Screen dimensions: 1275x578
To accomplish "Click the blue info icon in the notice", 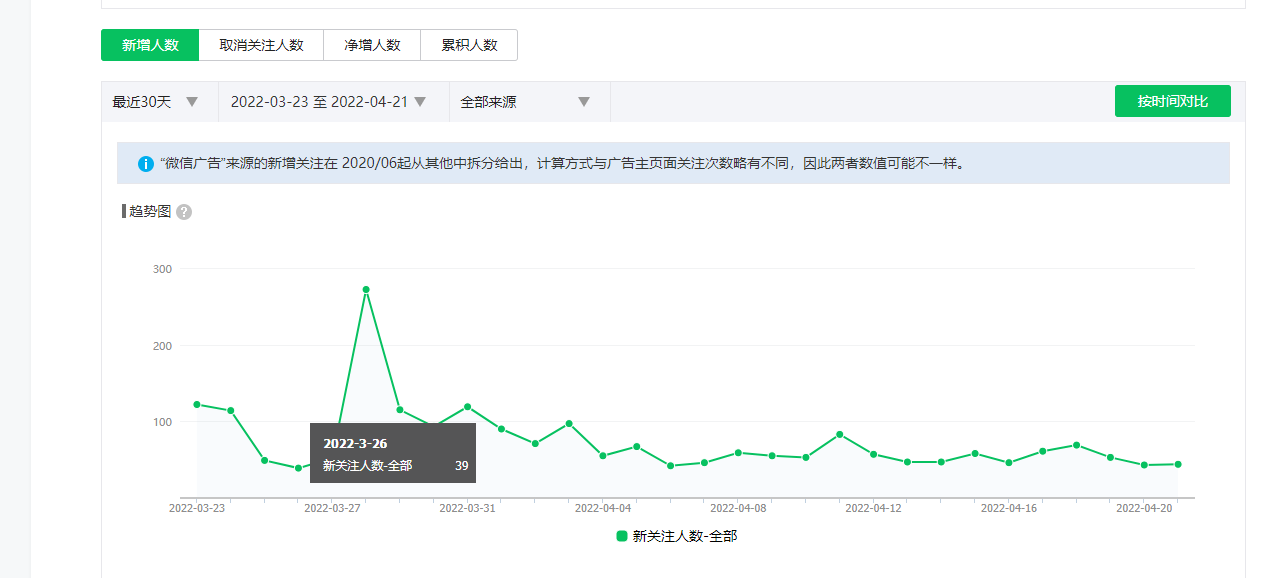I will pos(145,163).
